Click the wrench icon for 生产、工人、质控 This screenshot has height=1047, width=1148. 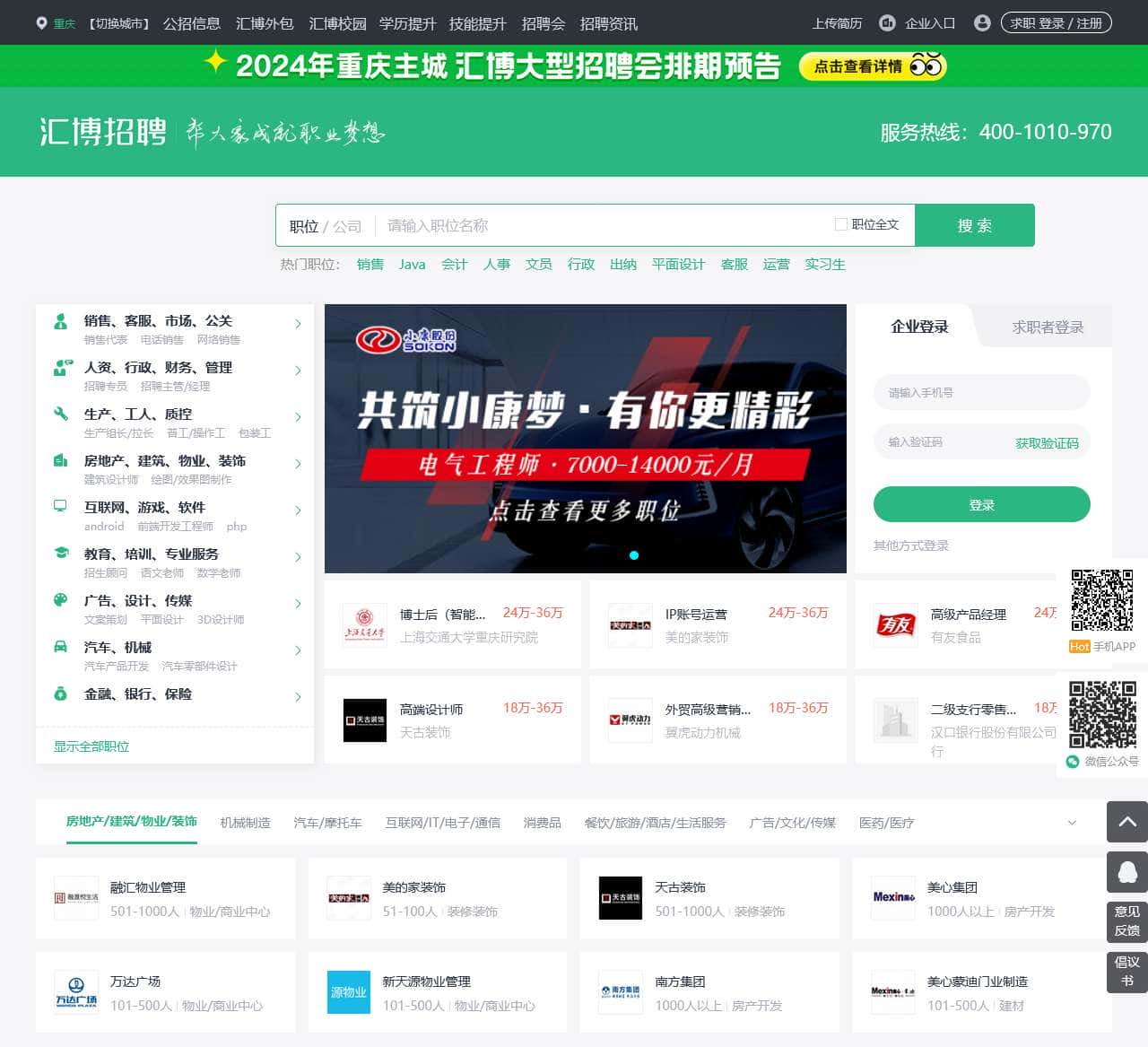[x=60, y=414]
